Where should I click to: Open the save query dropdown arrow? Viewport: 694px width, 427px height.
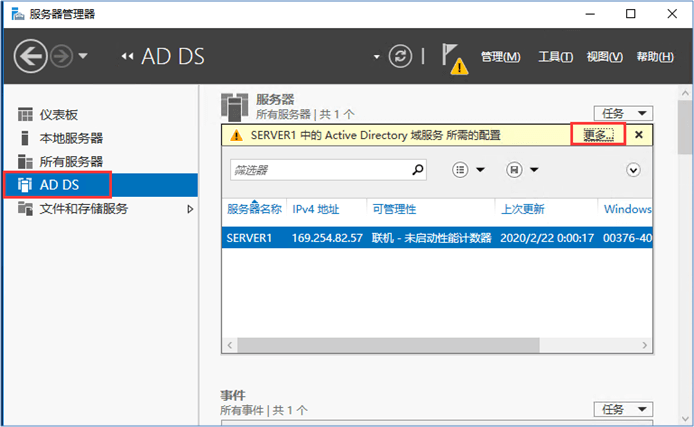pyautogui.click(x=534, y=169)
